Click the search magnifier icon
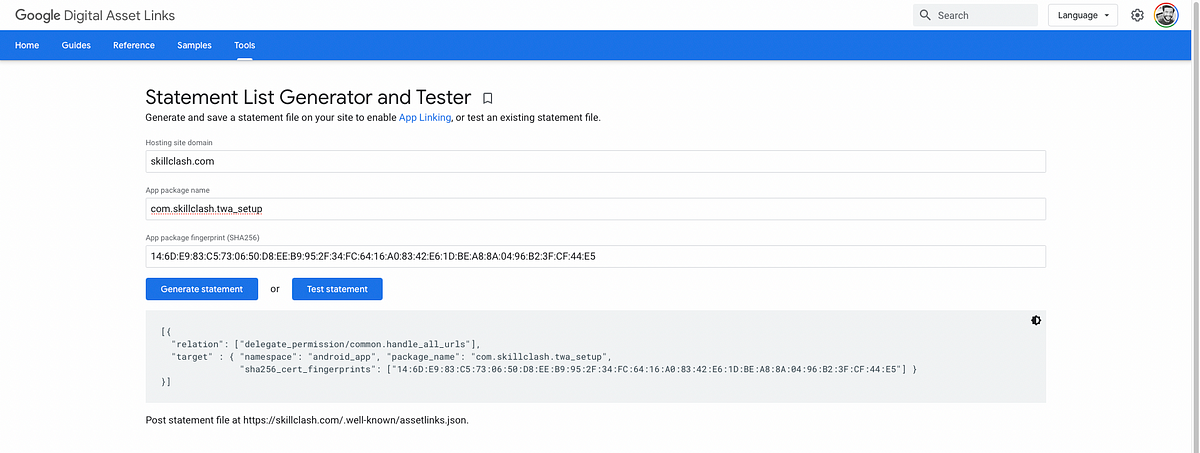Screen dimensions: 1200x453 click(x=925, y=15)
